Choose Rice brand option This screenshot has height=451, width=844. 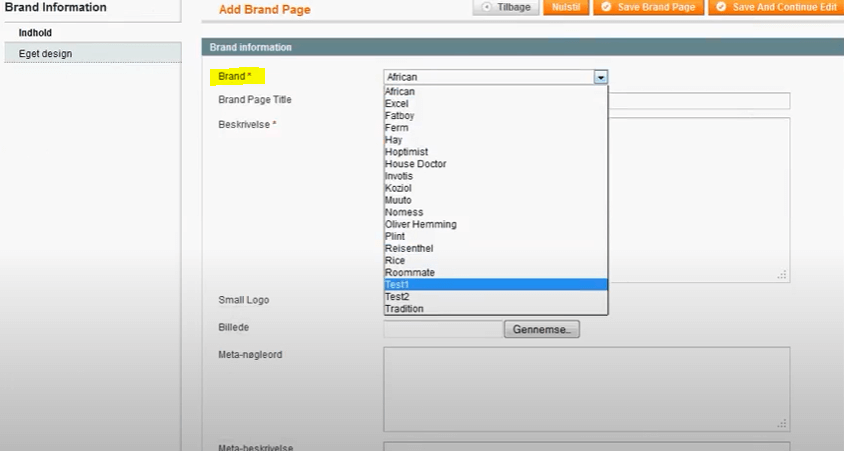click(x=496, y=260)
